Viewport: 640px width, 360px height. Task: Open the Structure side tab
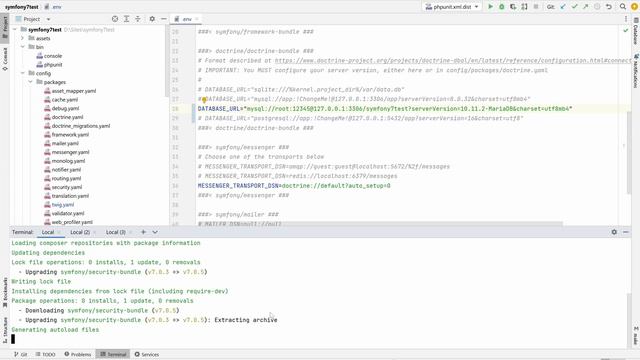coord(5,330)
